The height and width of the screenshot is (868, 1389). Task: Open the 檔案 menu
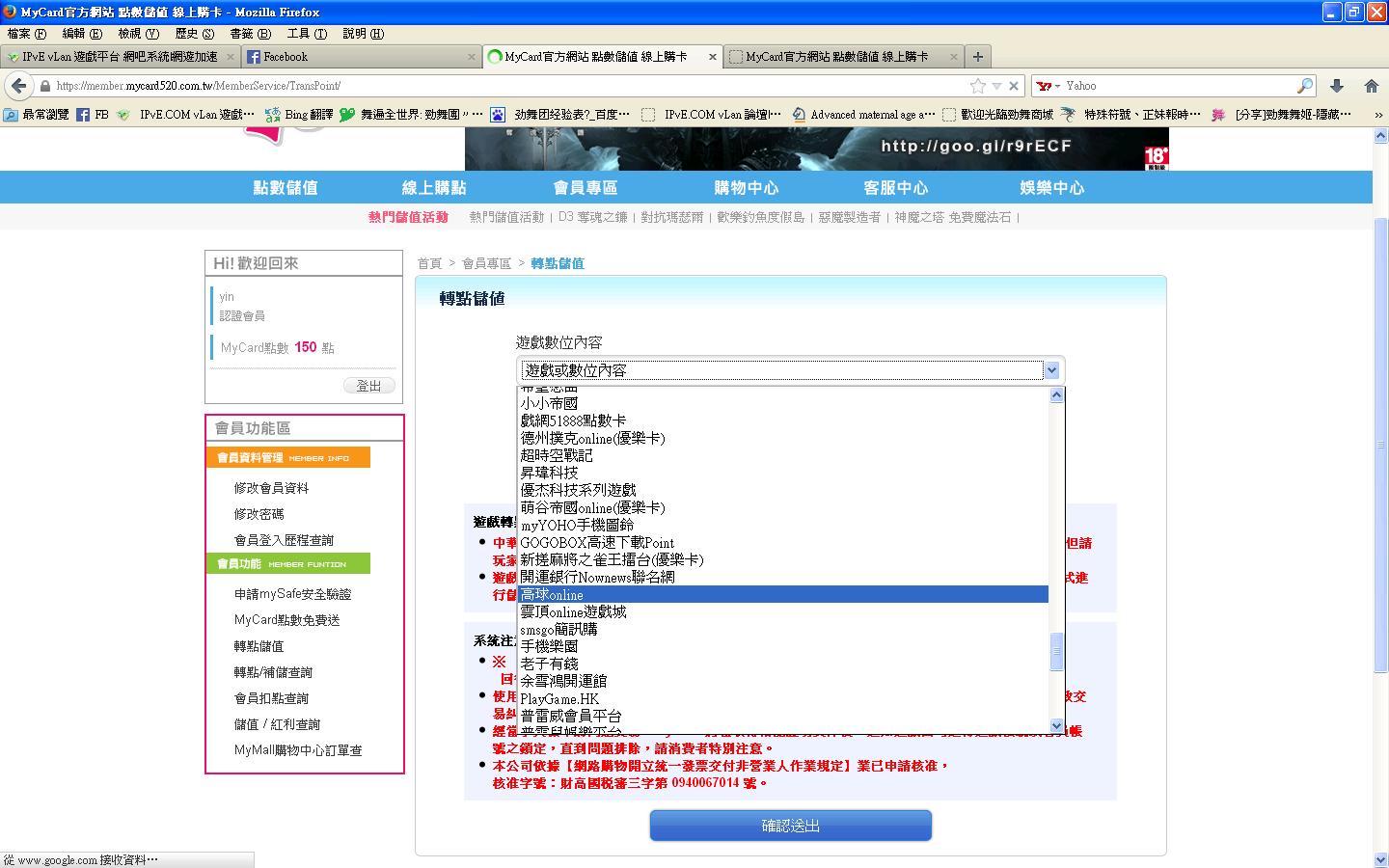click(26, 34)
